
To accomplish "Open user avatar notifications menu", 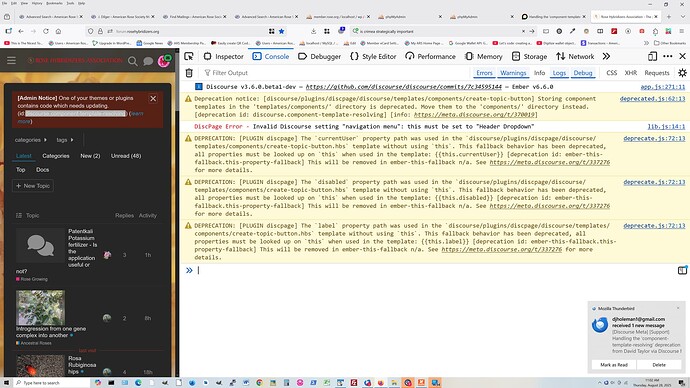I will [164, 61].
